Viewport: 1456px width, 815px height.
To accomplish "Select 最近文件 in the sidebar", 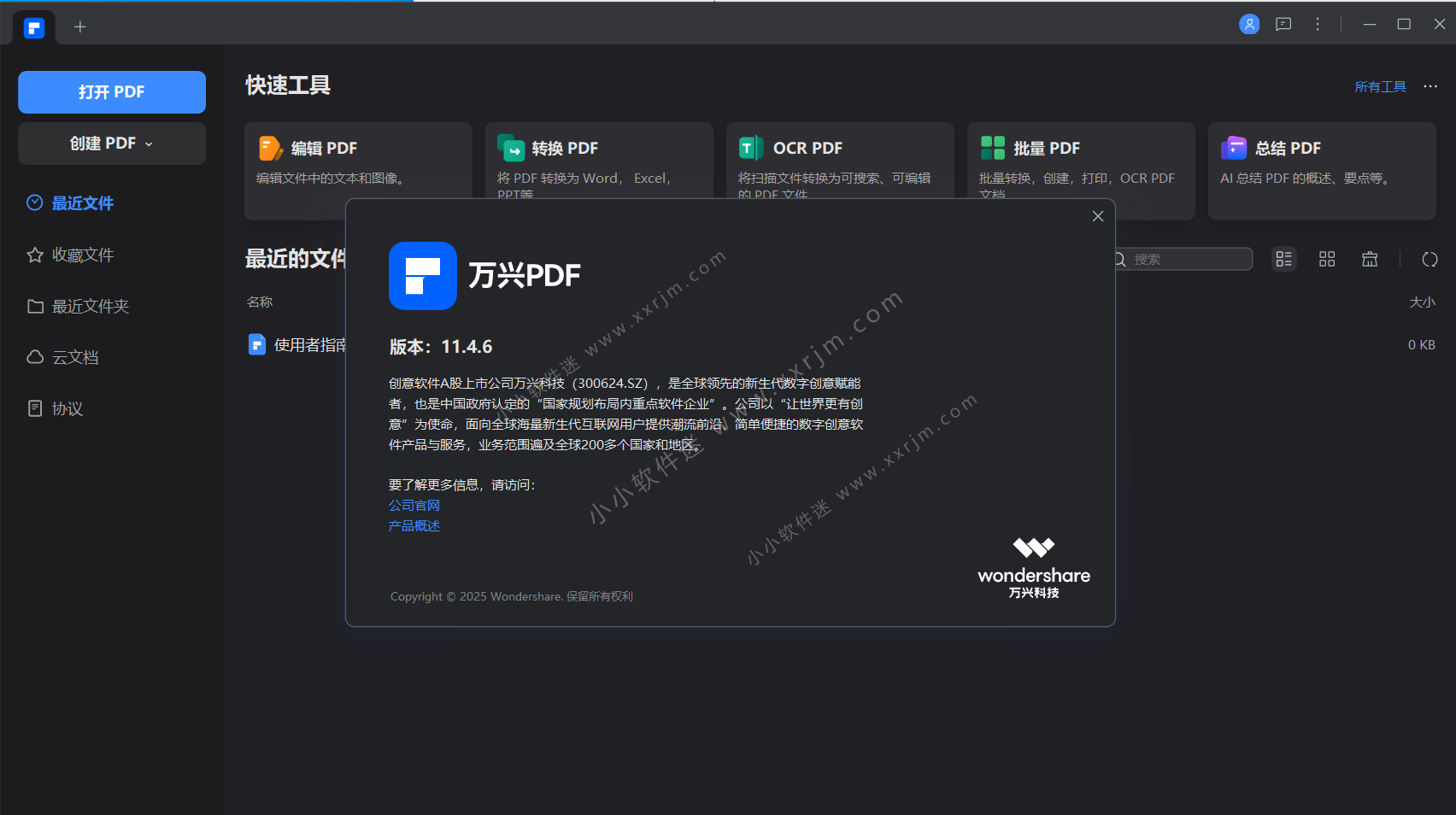I will click(x=82, y=203).
